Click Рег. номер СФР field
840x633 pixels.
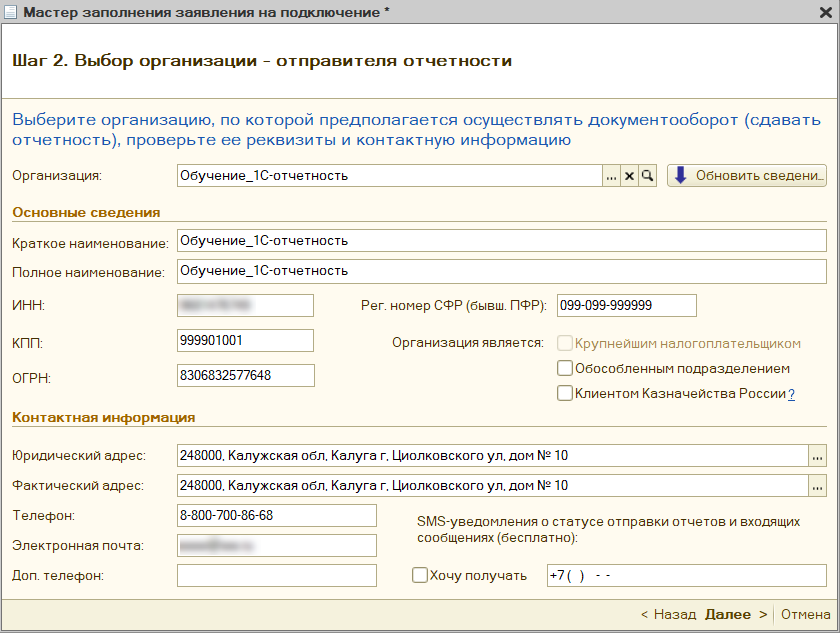(626, 305)
